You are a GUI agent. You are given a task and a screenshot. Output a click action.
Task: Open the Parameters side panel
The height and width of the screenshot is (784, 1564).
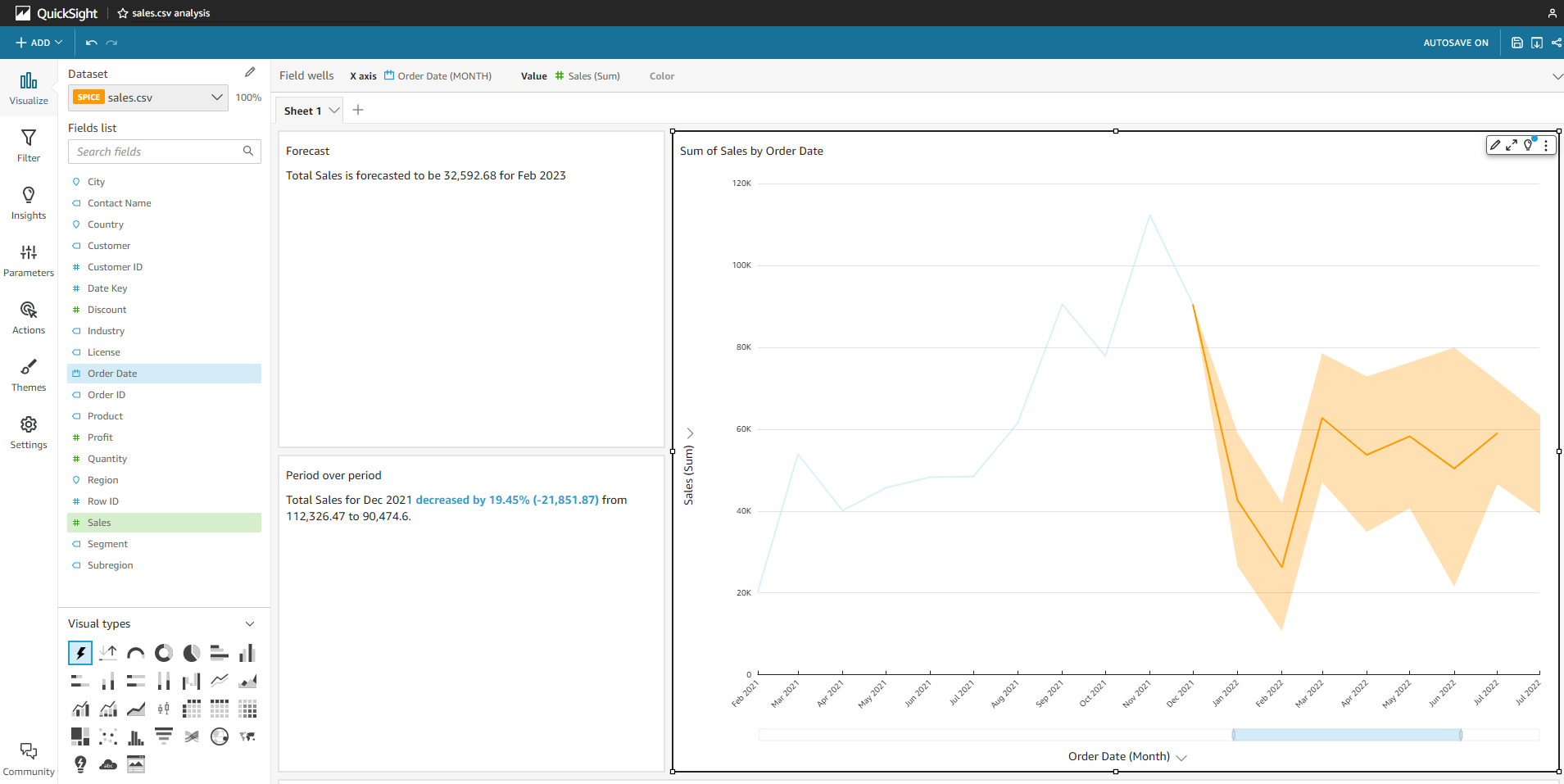coord(29,260)
